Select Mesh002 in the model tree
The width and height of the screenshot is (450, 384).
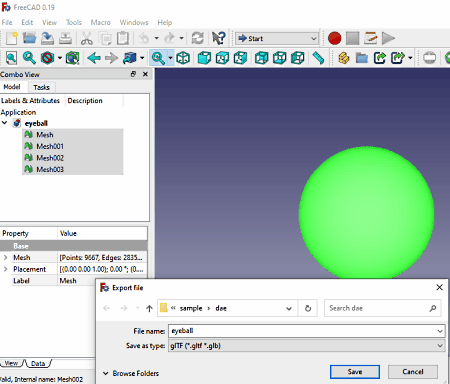click(50, 158)
